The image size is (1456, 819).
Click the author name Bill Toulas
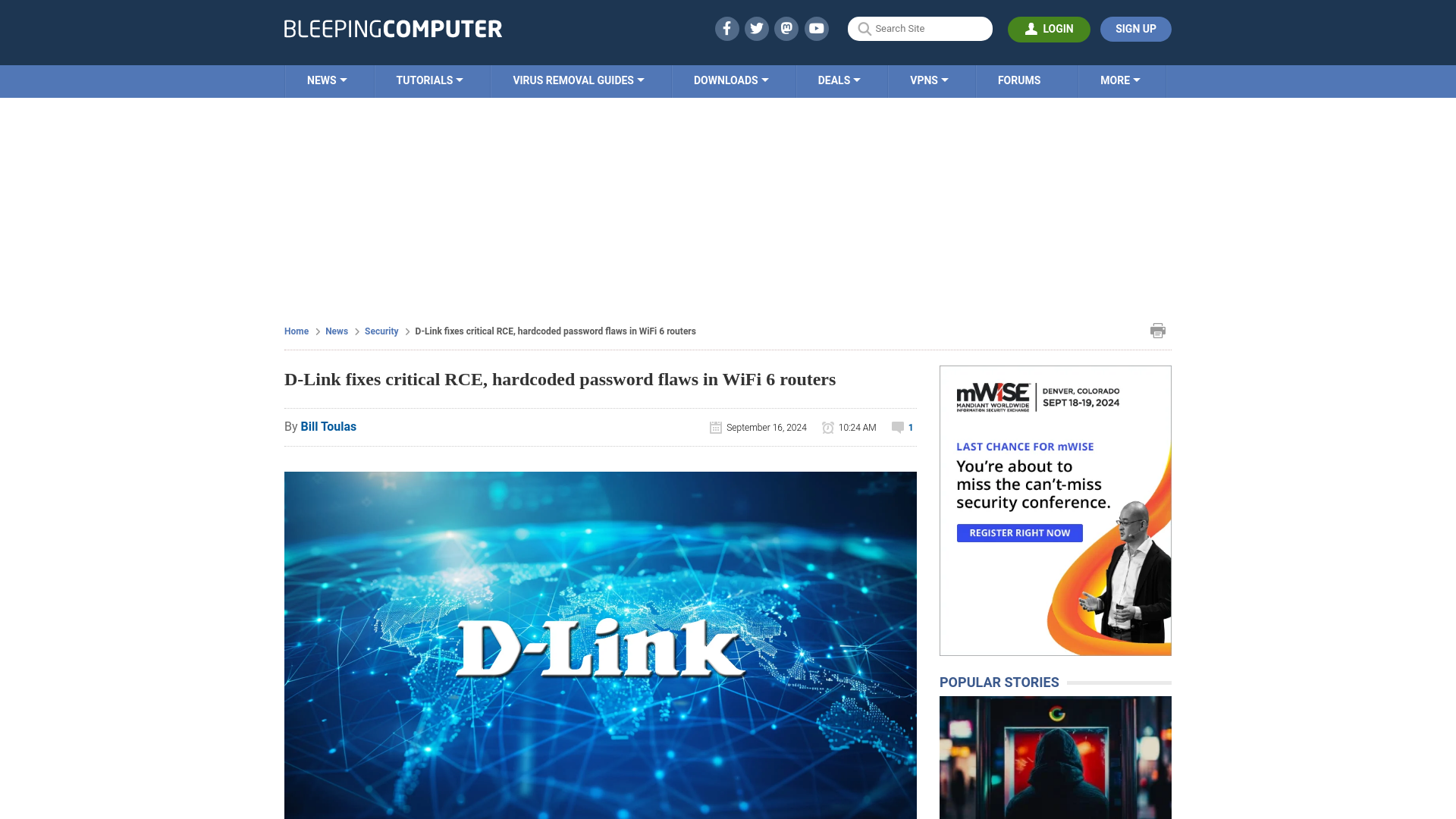point(328,426)
